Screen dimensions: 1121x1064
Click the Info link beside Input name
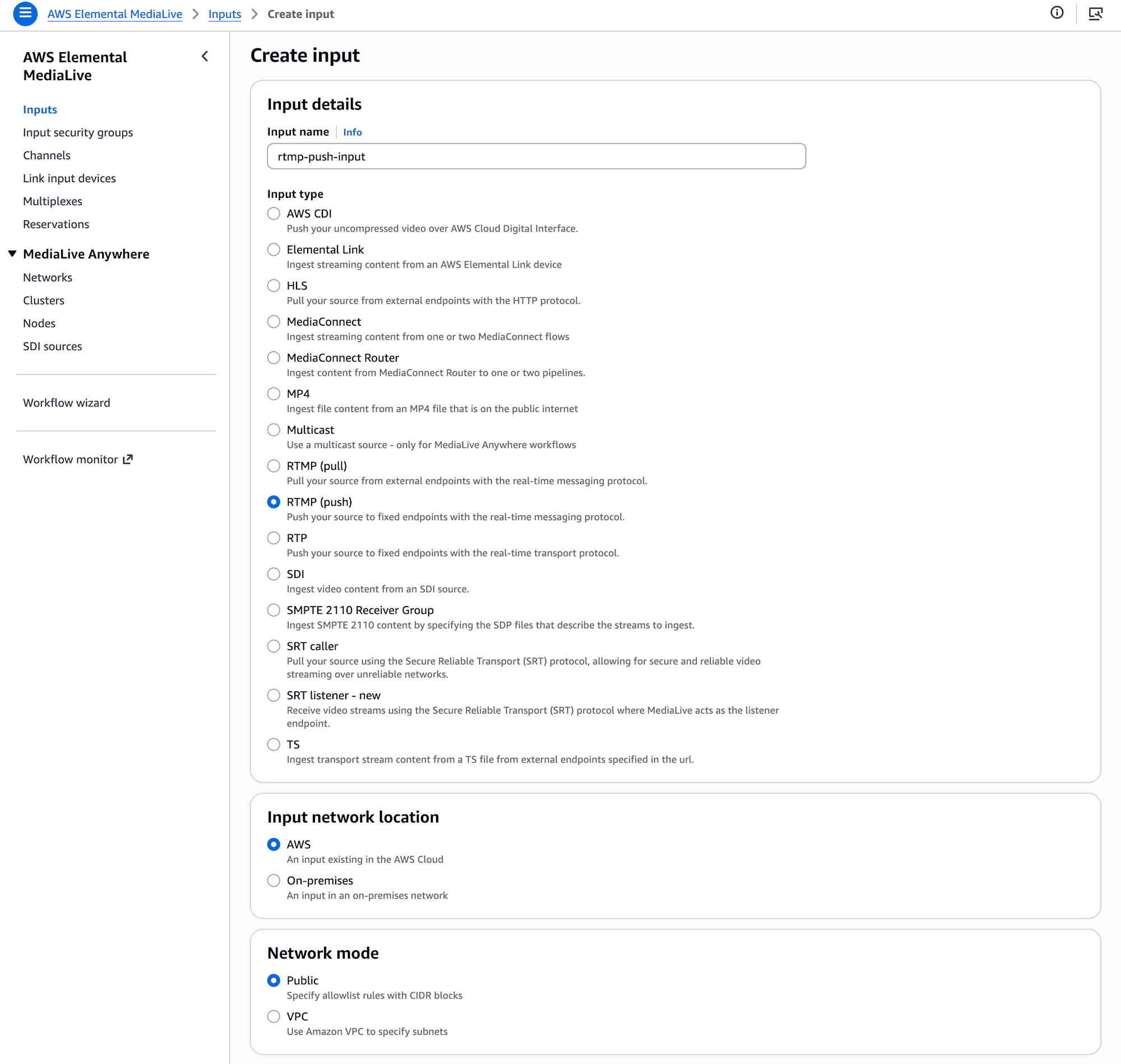coord(352,132)
